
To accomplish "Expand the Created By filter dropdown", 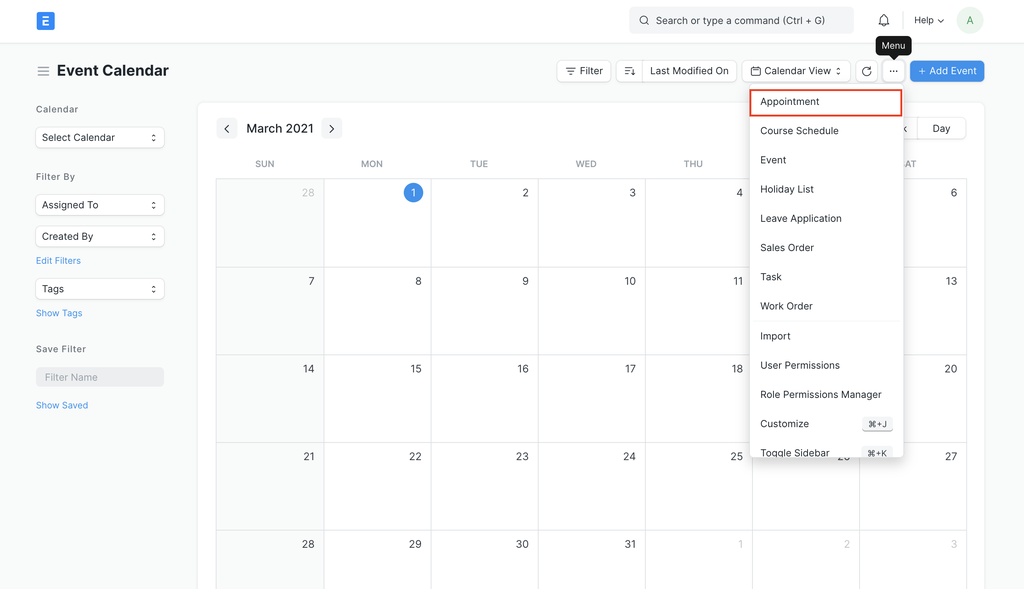I will tap(100, 236).
